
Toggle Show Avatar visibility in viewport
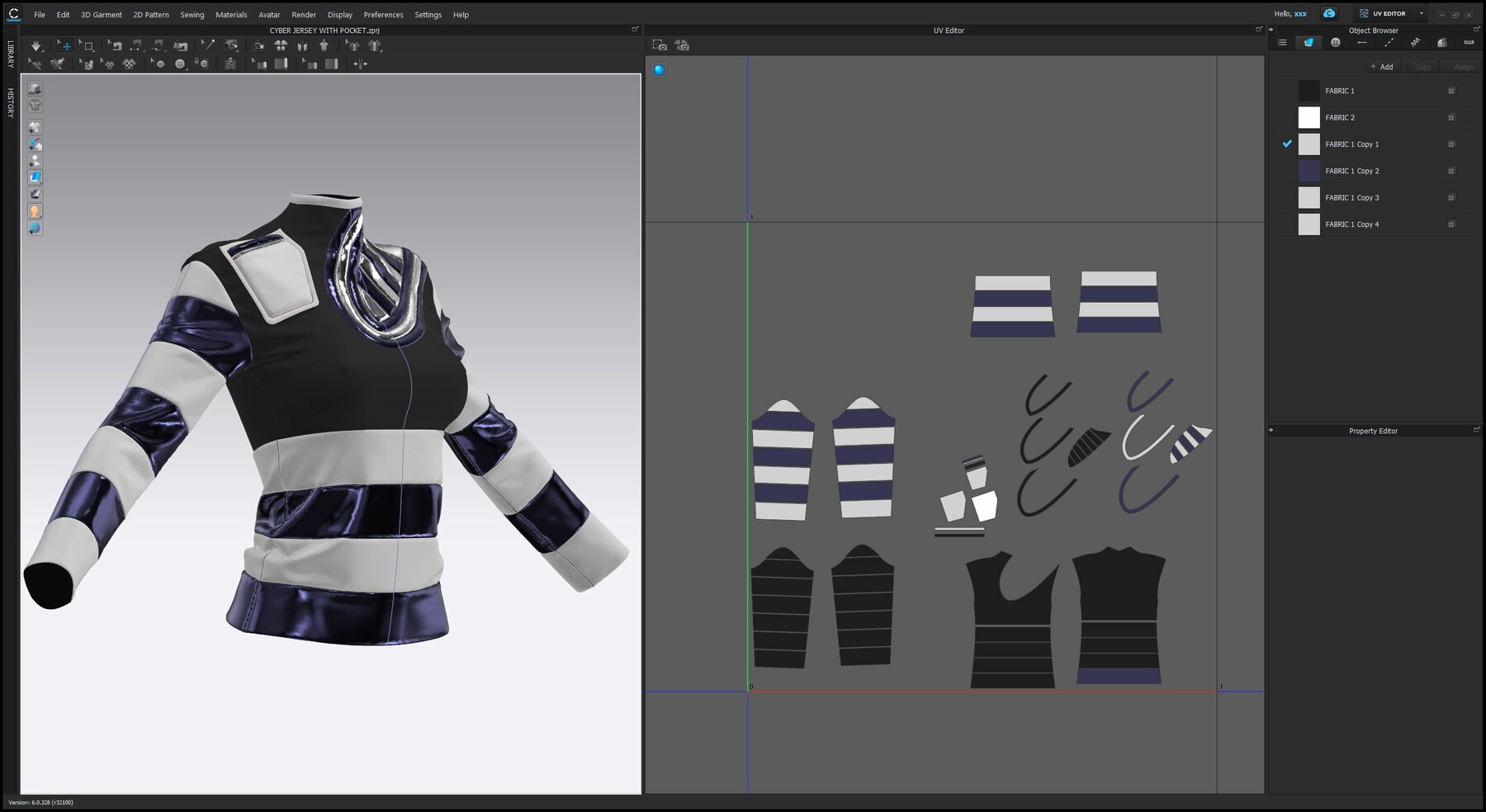[35, 160]
